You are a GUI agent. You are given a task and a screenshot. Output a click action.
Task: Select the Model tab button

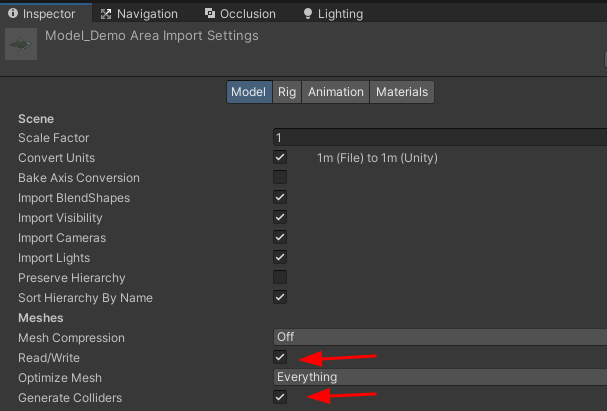(248, 92)
